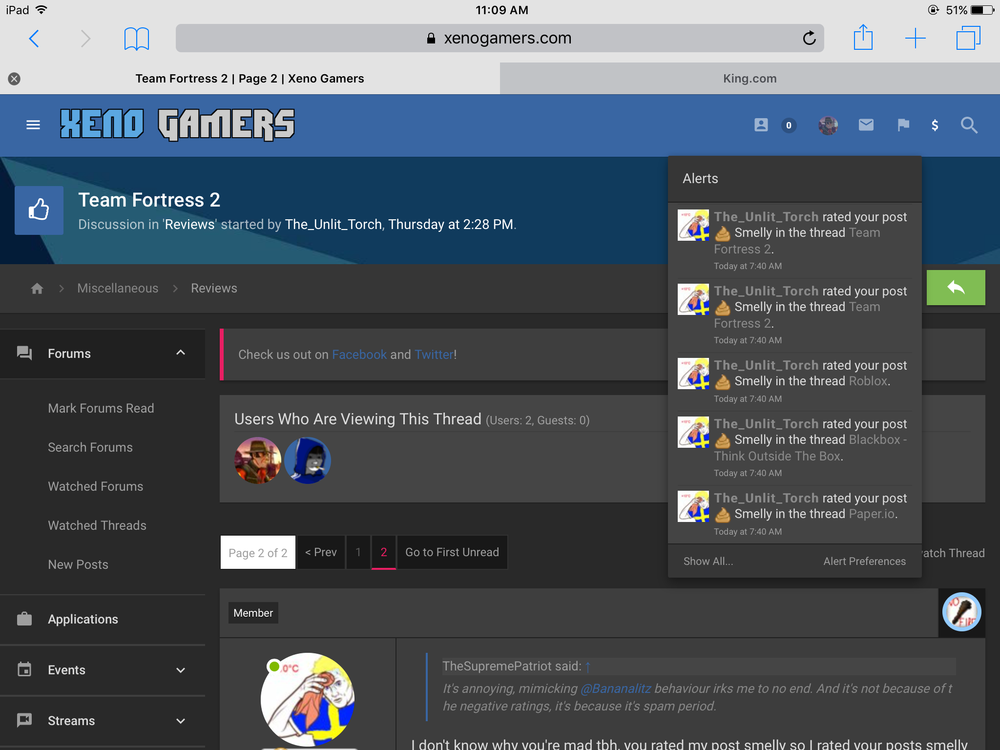
Task: Tap the Safari forward arrow
Action: point(85,38)
